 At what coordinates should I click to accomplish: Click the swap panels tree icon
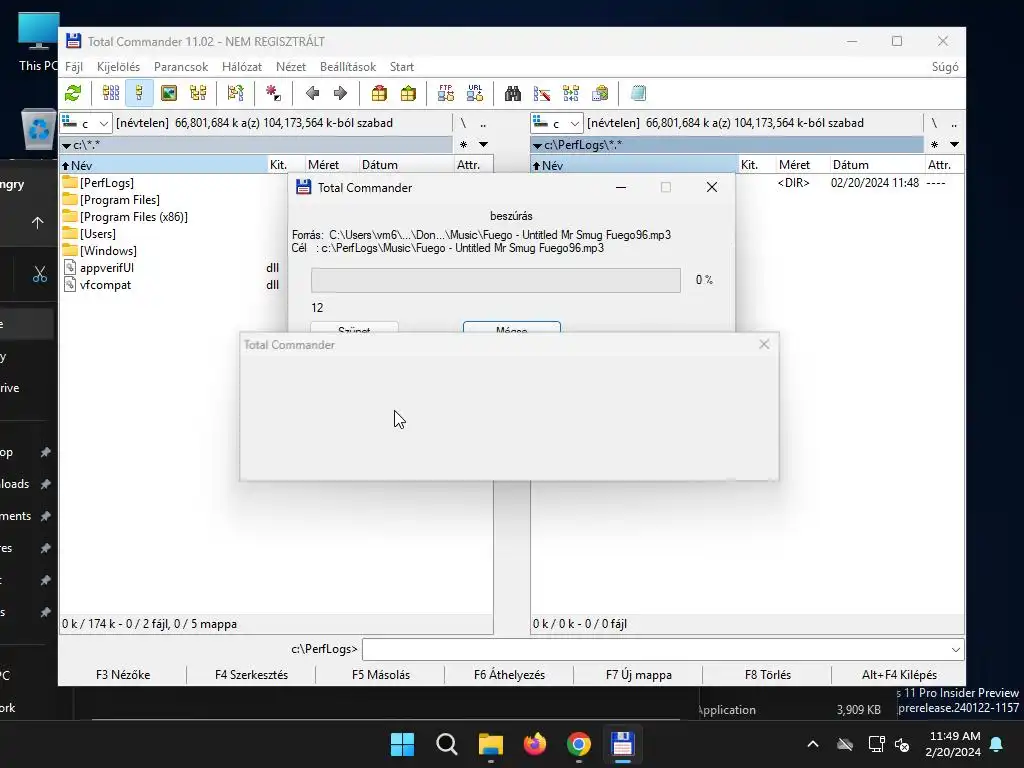235,93
